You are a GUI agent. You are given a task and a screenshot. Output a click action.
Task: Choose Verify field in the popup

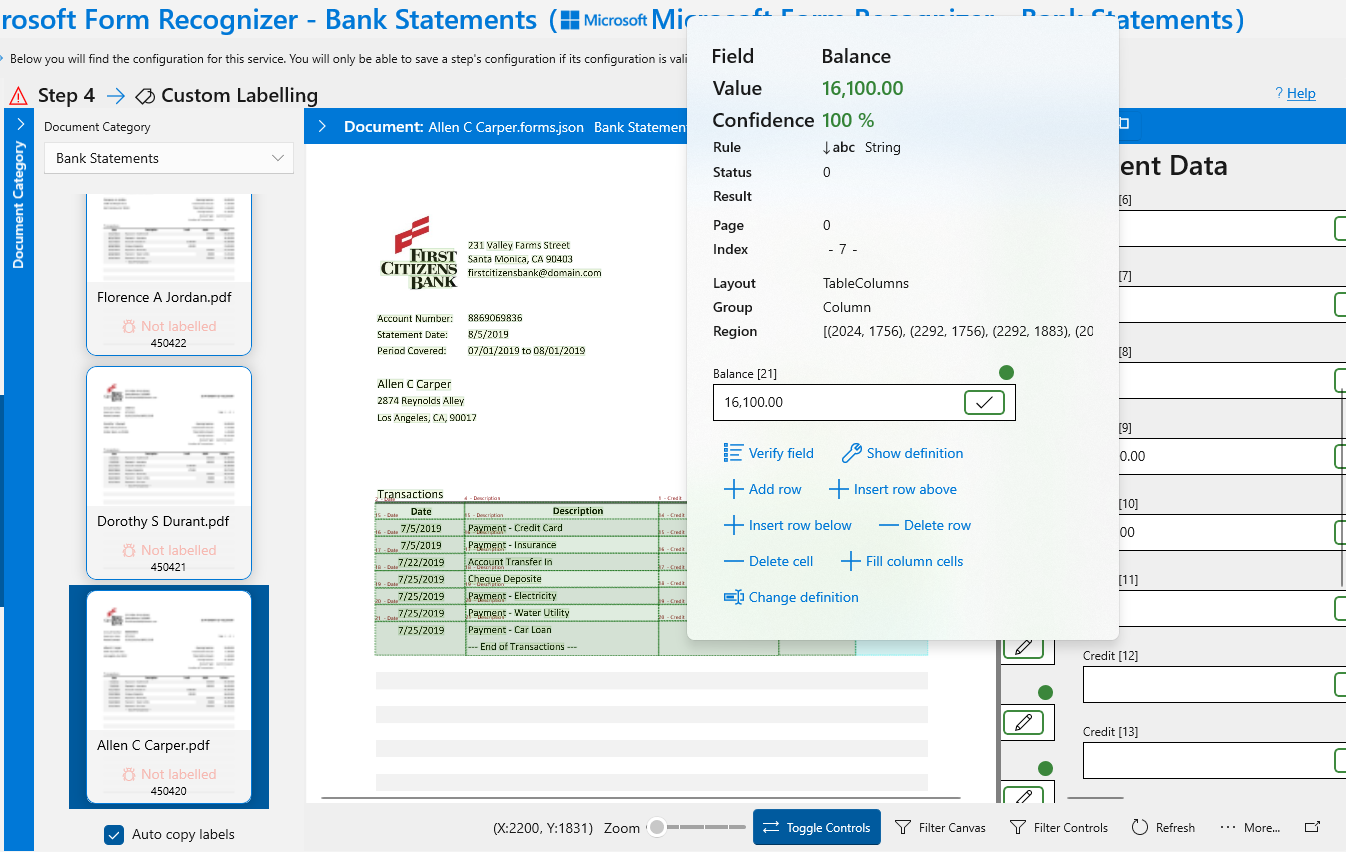click(x=768, y=453)
